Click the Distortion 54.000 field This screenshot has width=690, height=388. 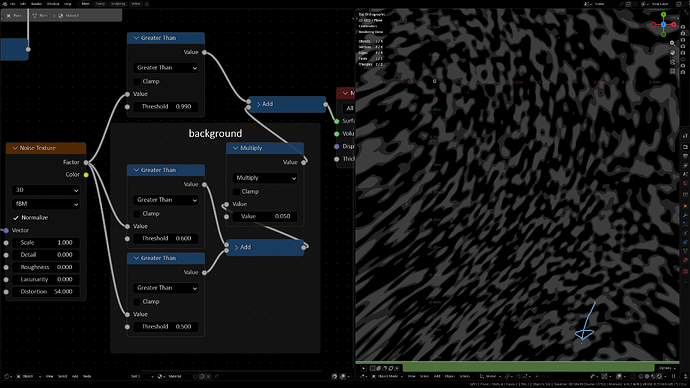tap(45, 292)
